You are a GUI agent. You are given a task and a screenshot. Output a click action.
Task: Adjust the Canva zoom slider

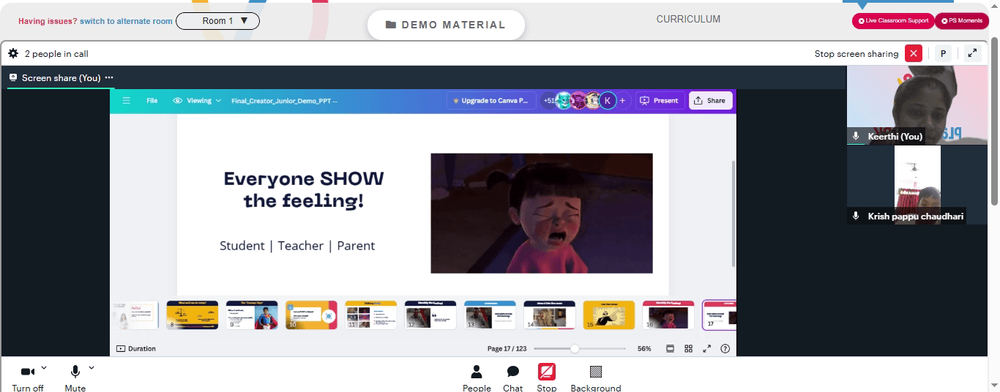(575, 349)
